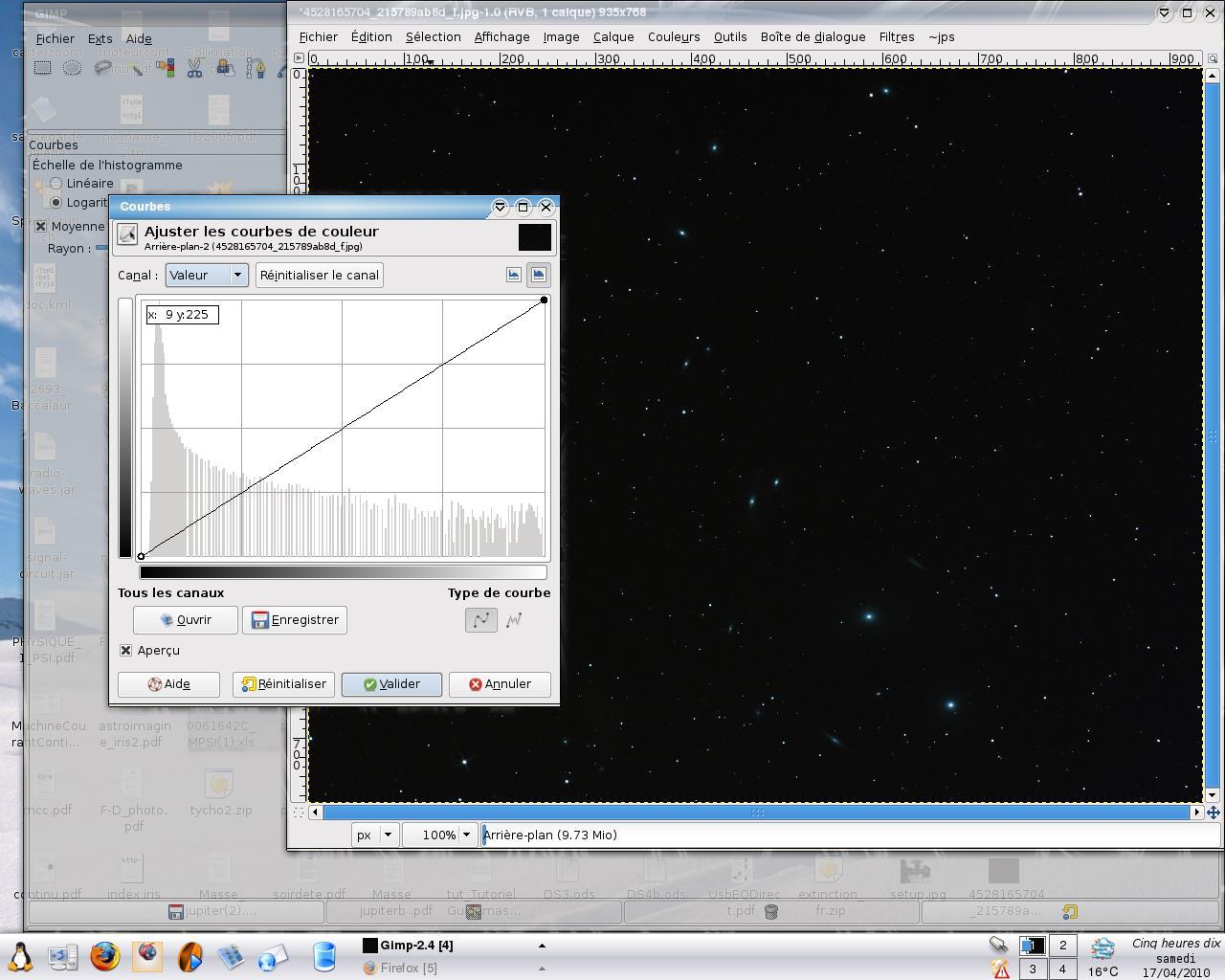Open the Affichage menu

(501, 36)
